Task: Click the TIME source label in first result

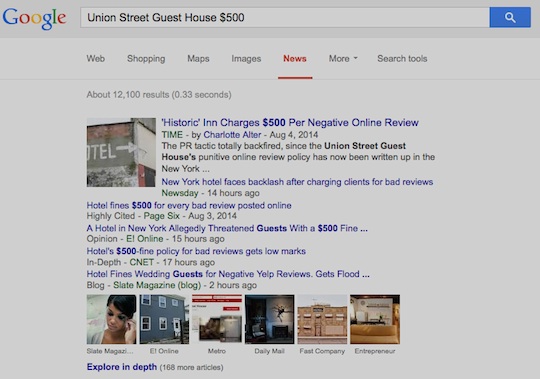Action: pyautogui.click(x=172, y=135)
